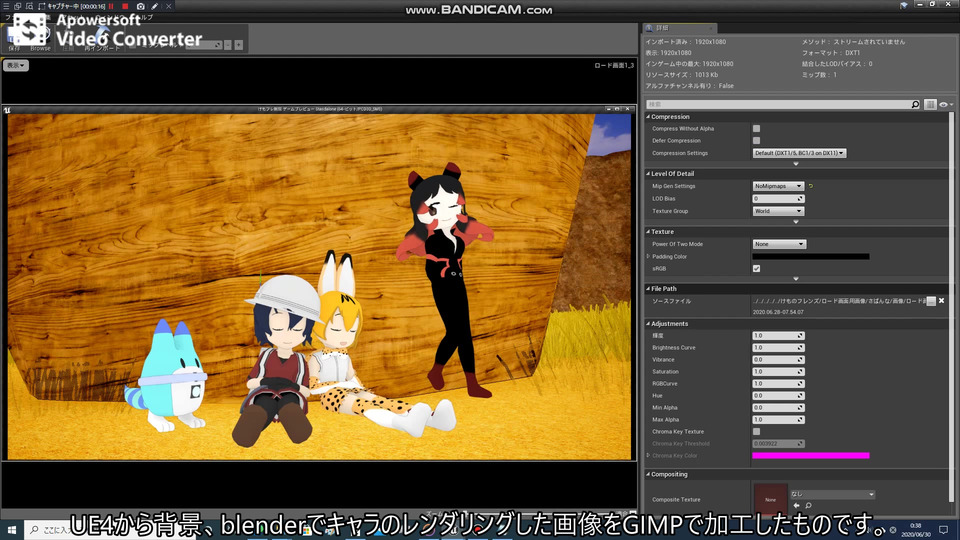Screen dimensions: 960x540
Task: Collapse the Adjustments section
Action: click(x=648, y=324)
